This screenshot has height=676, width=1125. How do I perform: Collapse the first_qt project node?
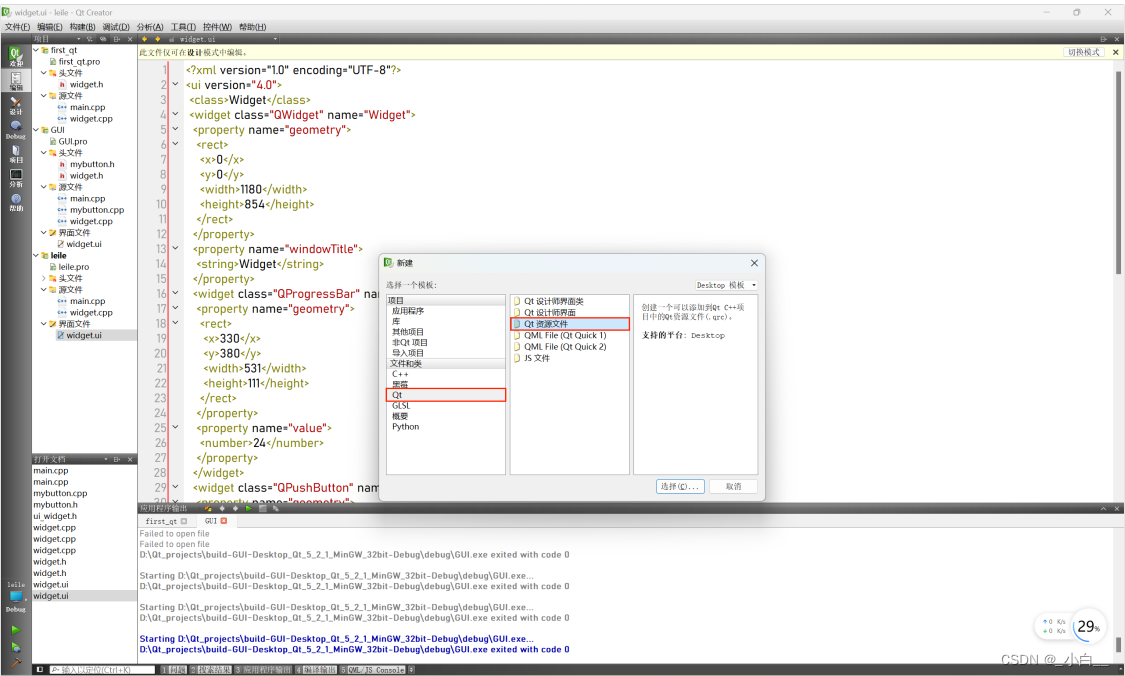click(36, 50)
